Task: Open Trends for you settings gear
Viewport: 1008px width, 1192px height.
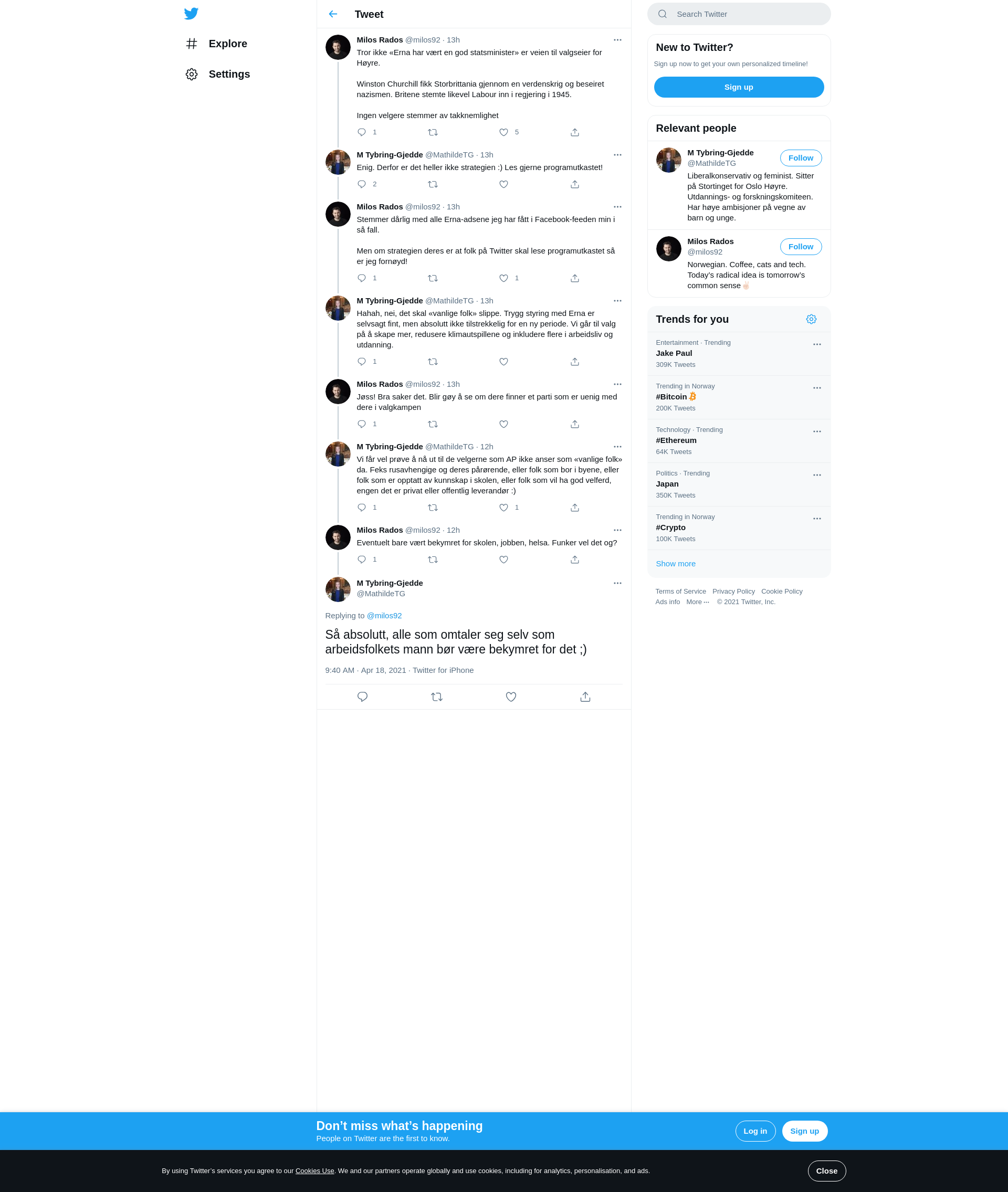Action: click(x=811, y=319)
